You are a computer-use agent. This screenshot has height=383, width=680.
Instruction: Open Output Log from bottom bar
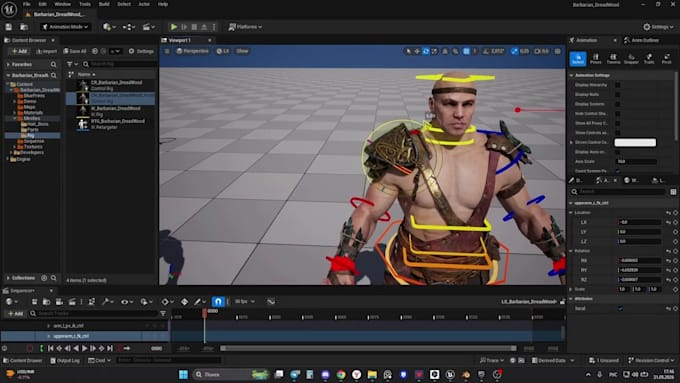65,360
